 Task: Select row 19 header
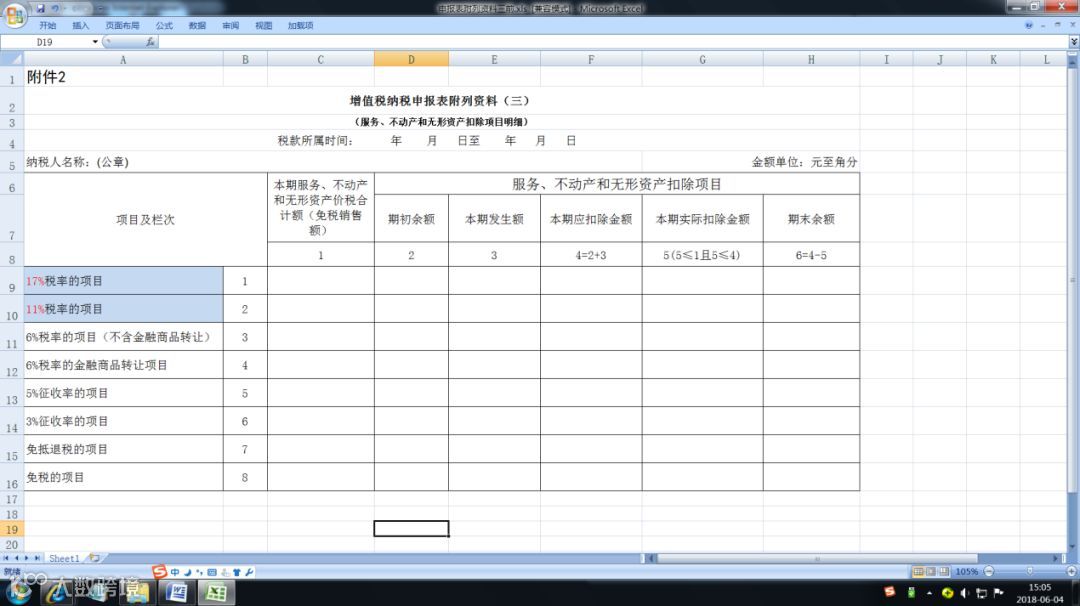click(12, 530)
